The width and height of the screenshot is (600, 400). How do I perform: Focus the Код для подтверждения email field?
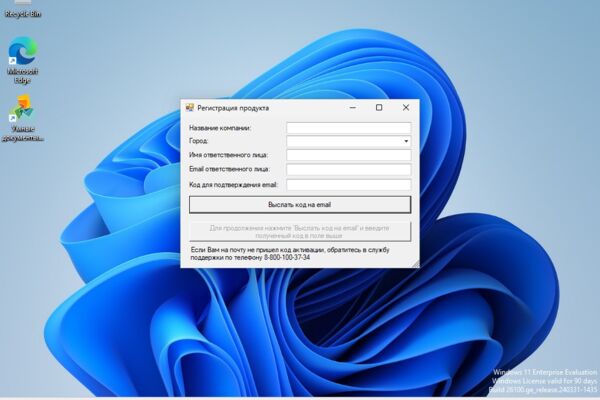(349, 184)
